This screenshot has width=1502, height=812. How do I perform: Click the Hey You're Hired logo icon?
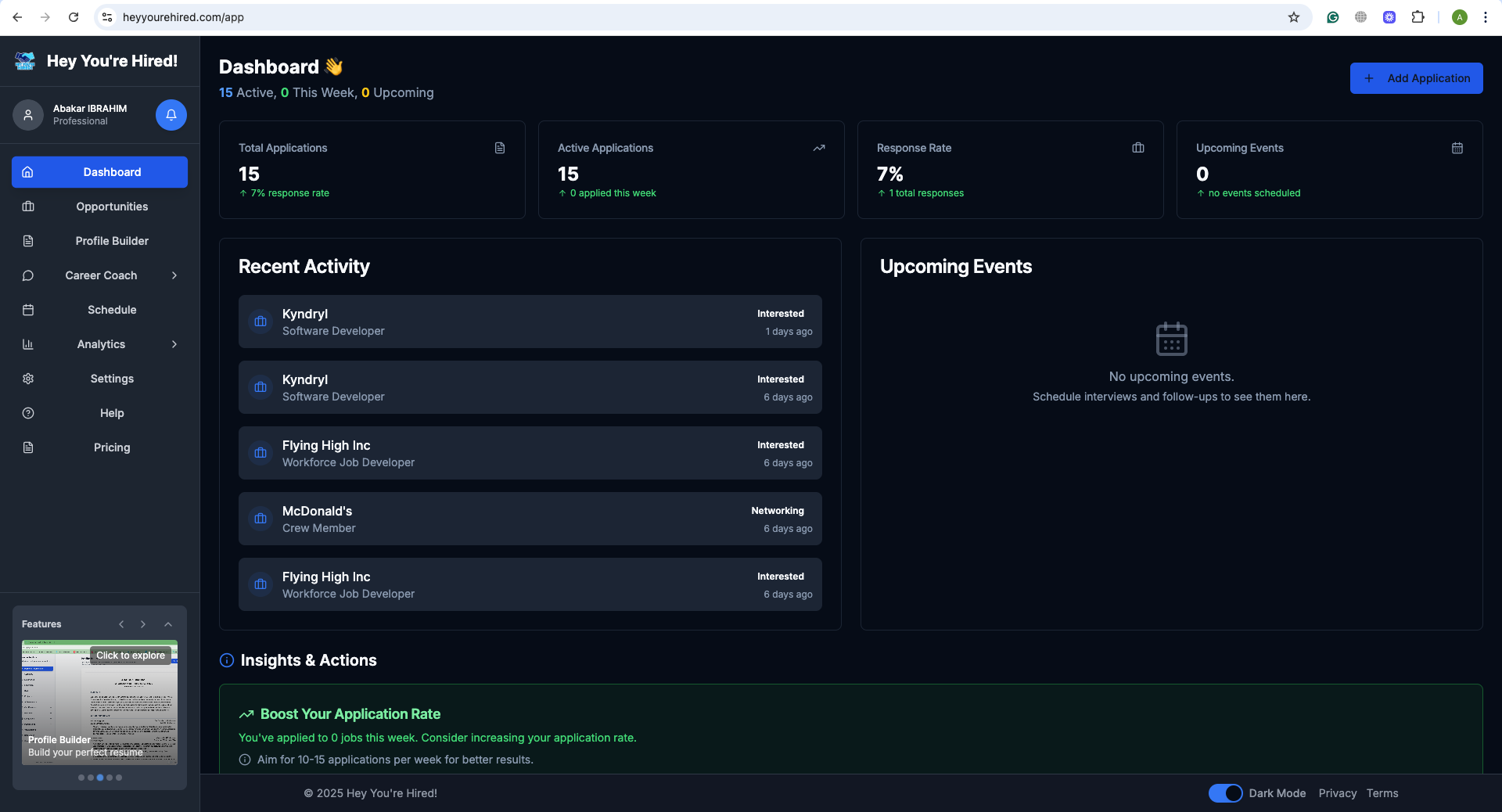tap(25, 61)
